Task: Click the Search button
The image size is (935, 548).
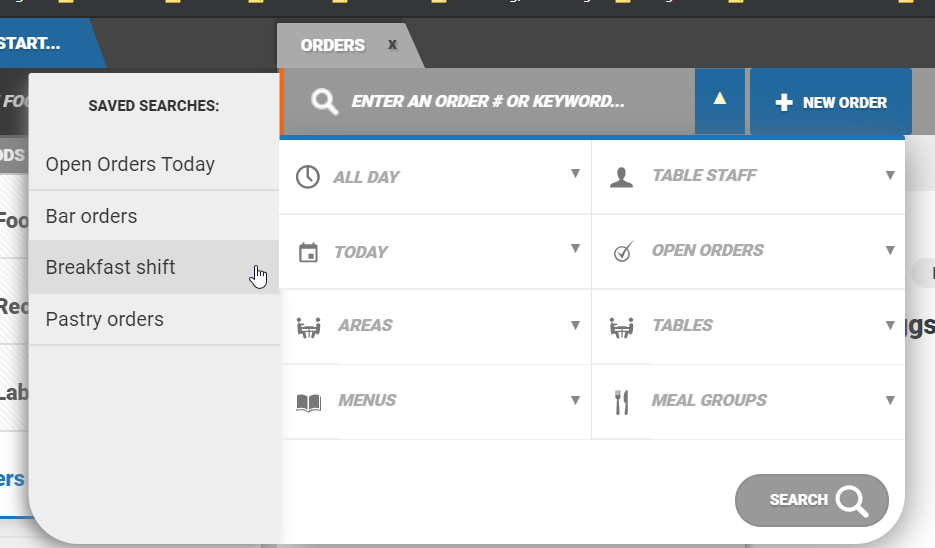Action: pos(811,500)
